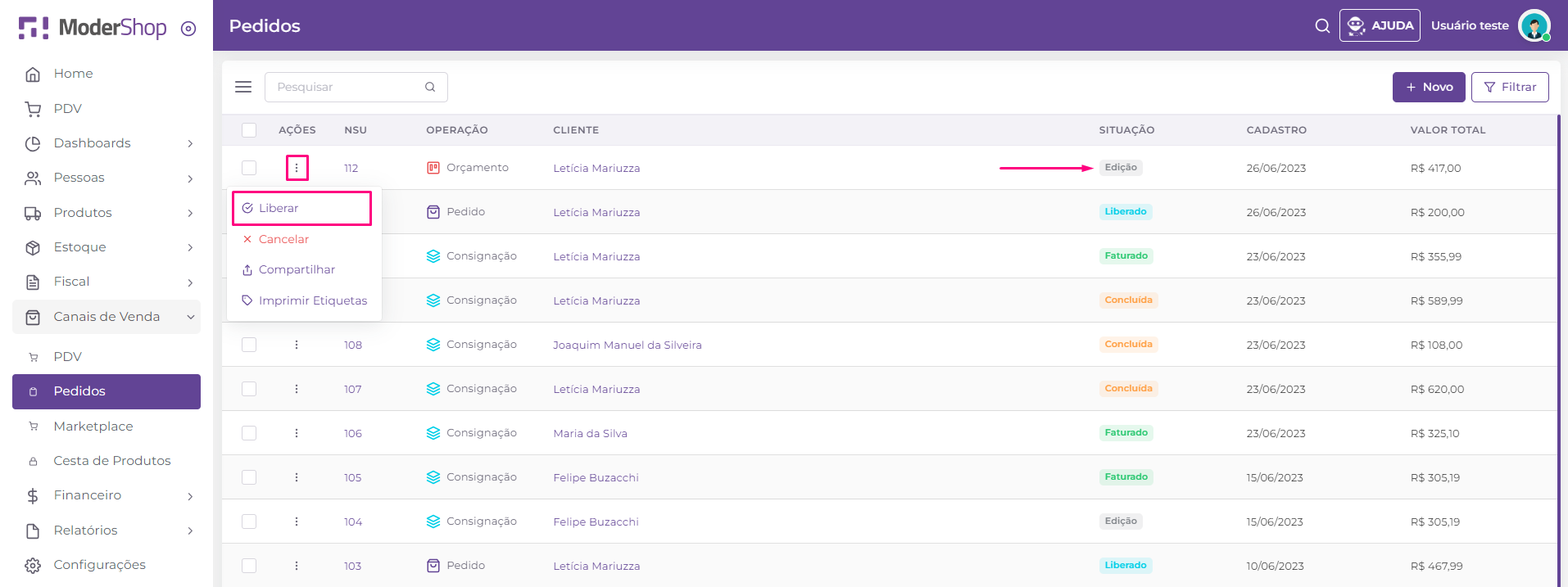Click the user avatar in top bar
Screen dimensions: 1568x587
point(1534,25)
